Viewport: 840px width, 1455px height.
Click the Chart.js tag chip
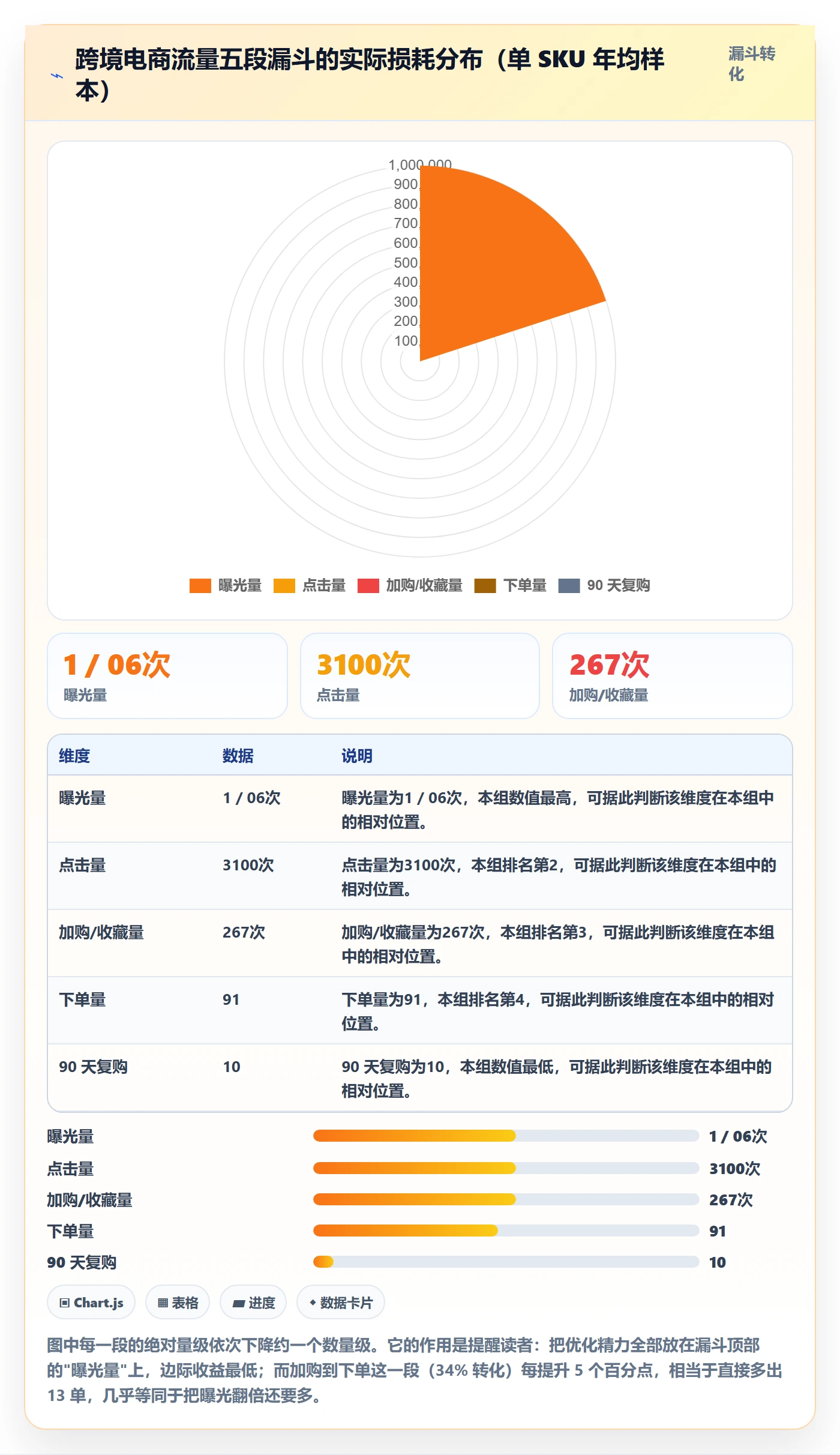click(x=91, y=1303)
